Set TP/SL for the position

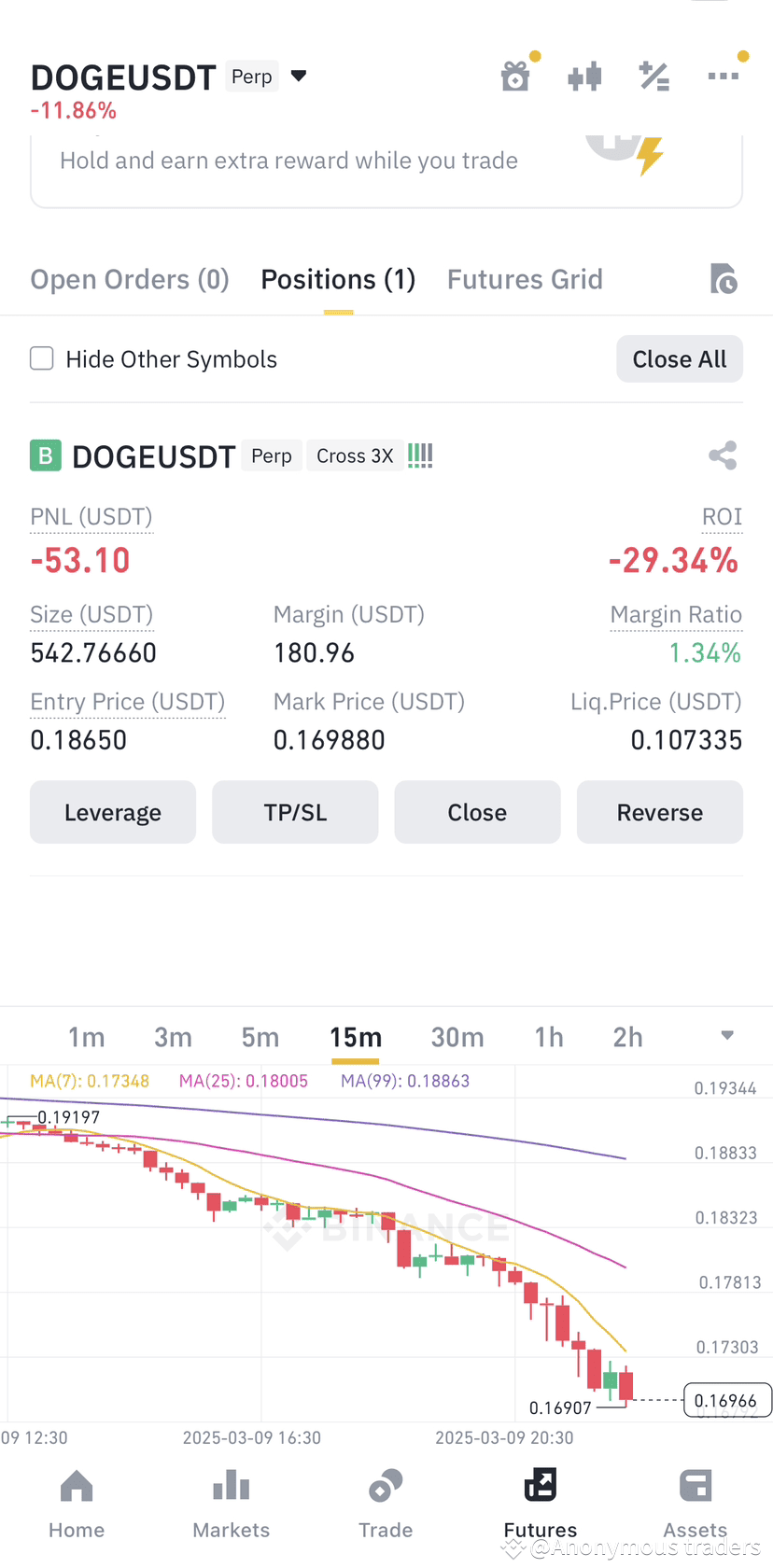[x=295, y=812]
